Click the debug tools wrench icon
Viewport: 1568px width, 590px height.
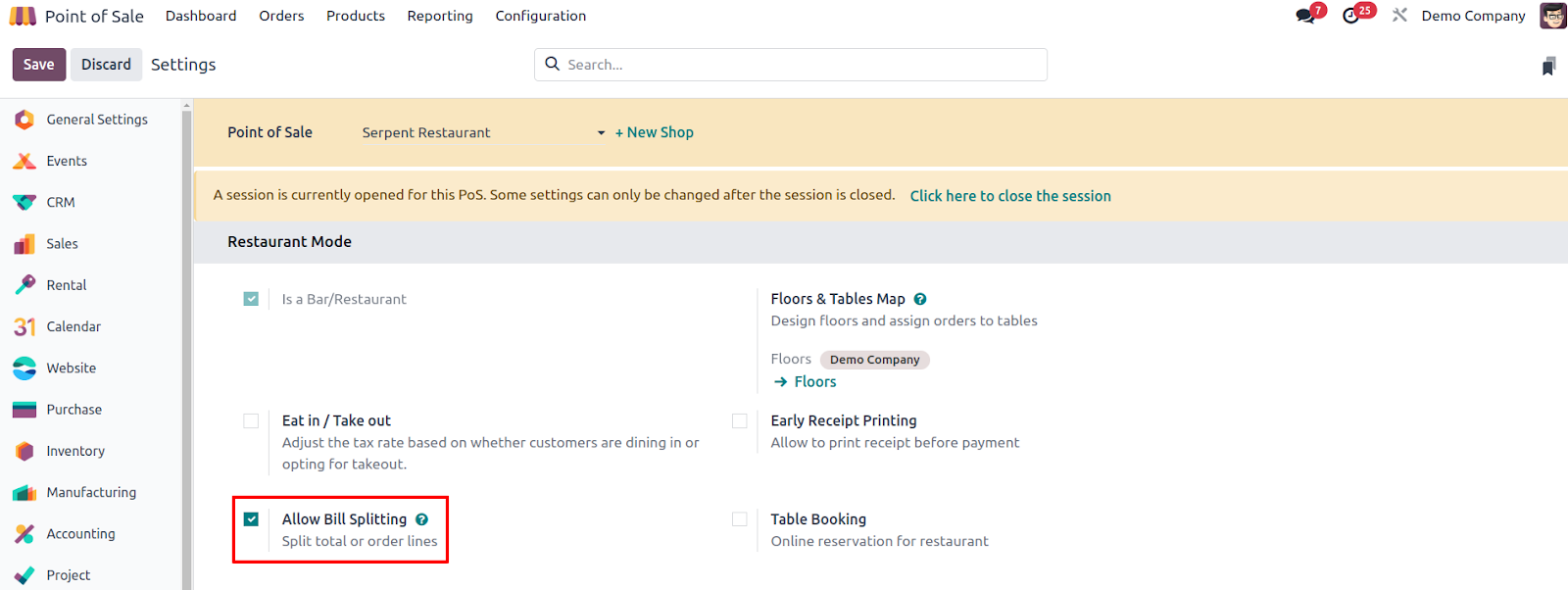1399,16
